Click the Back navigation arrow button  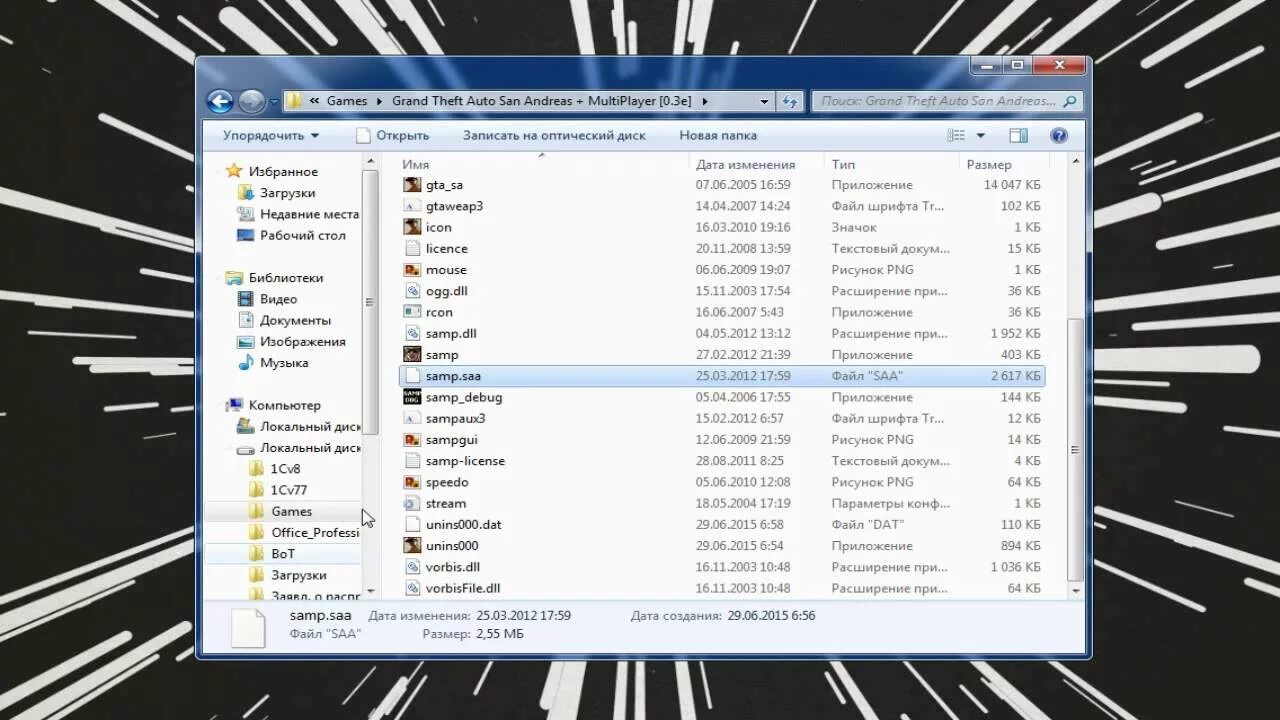click(x=220, y=101)
